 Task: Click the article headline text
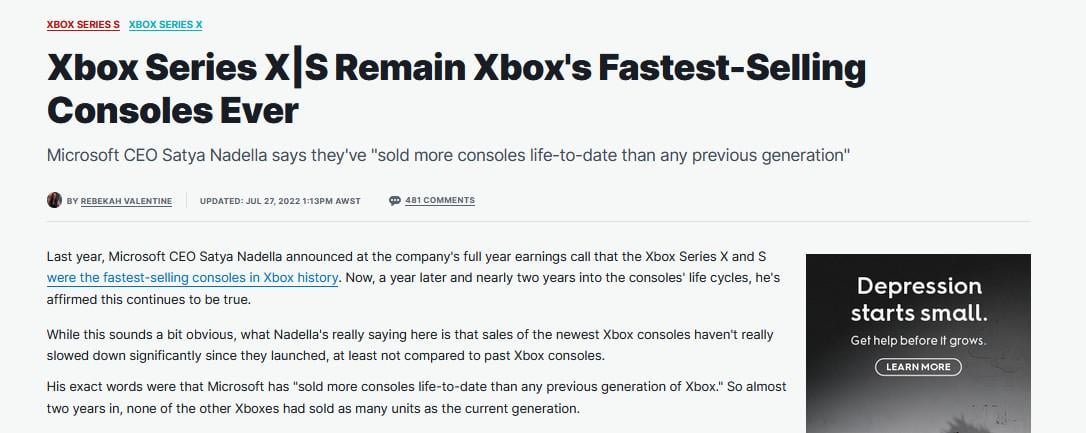[455, 88]
